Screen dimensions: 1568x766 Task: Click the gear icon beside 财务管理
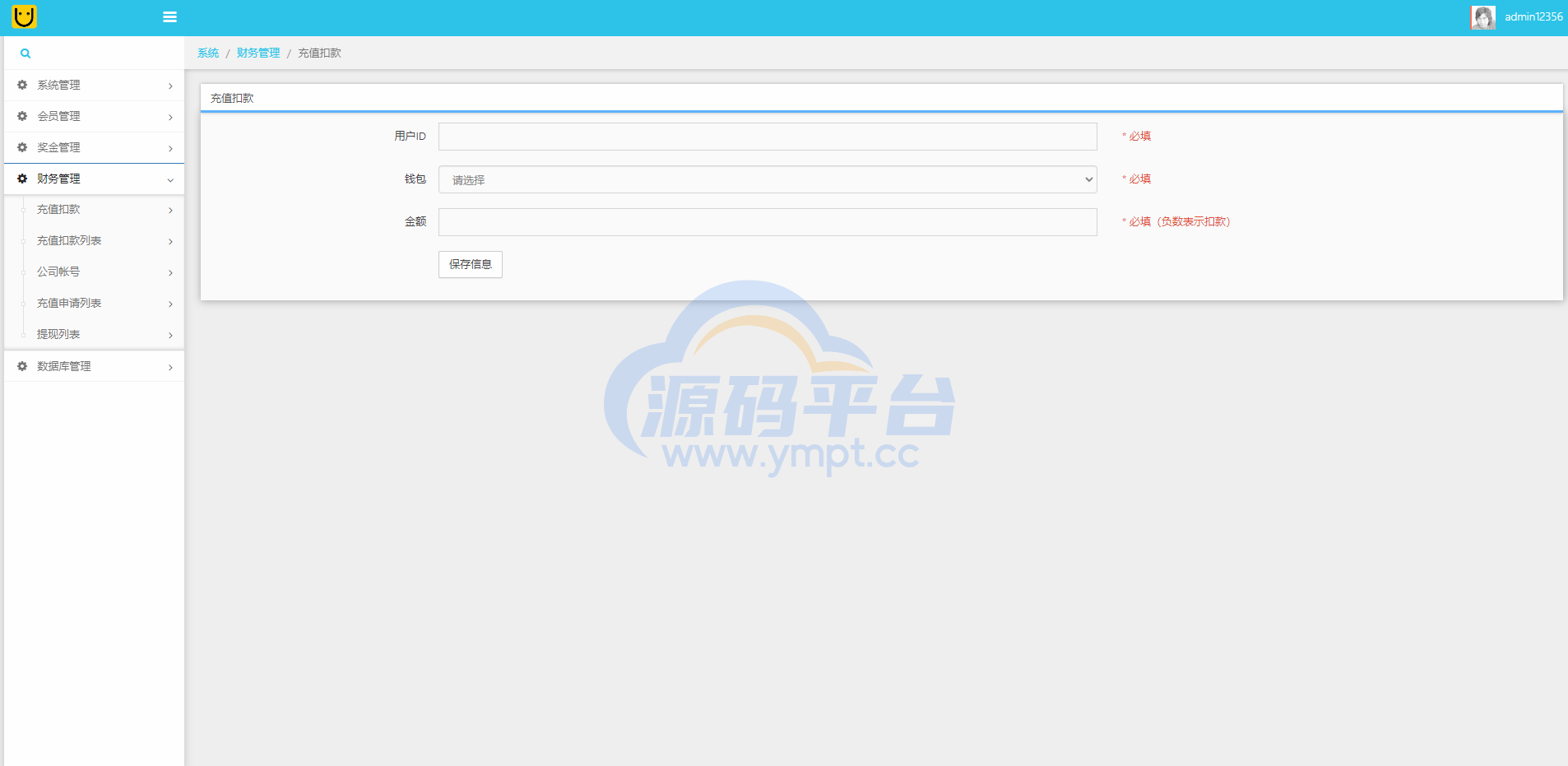click(x=22, y=179)
